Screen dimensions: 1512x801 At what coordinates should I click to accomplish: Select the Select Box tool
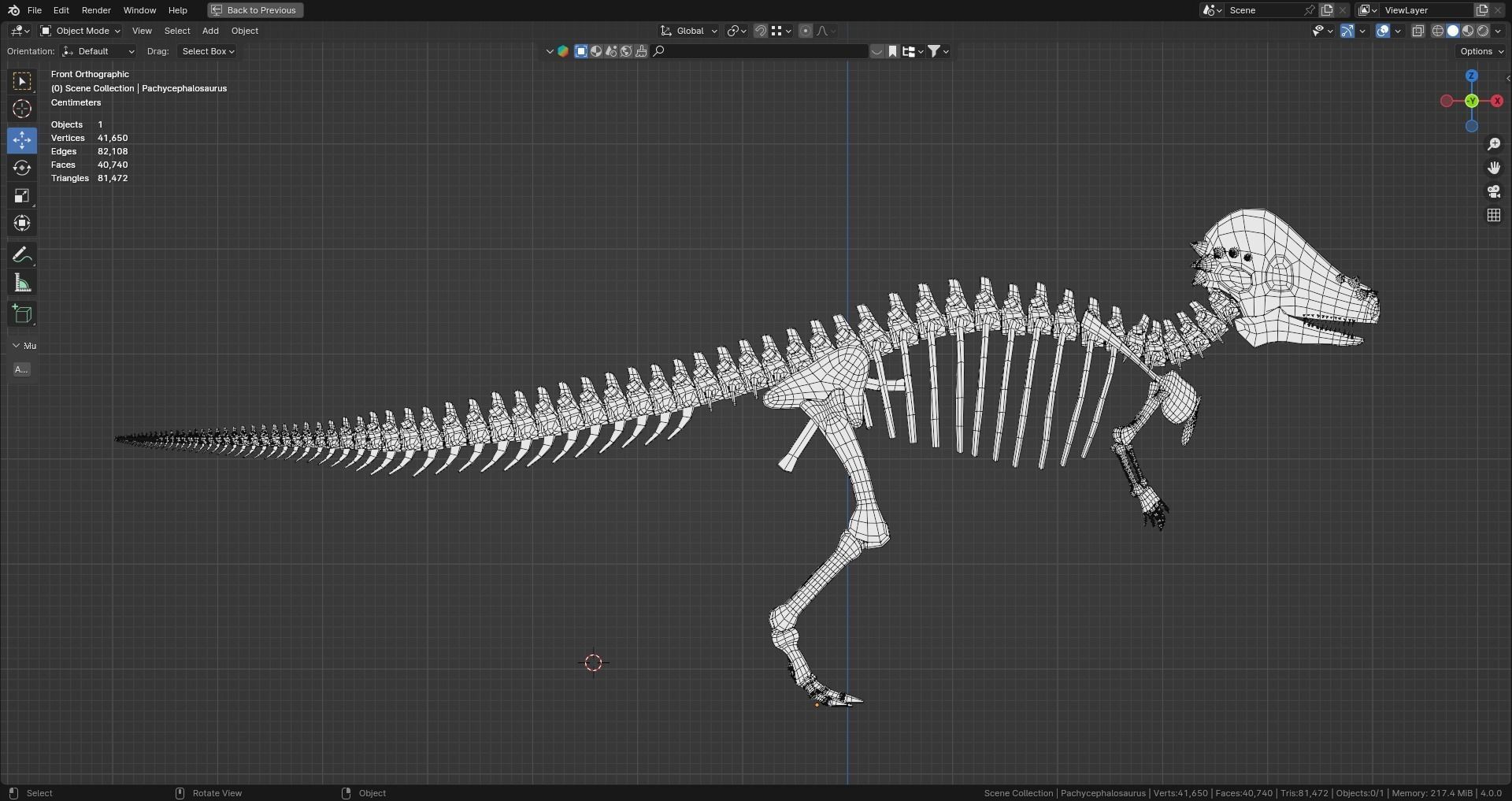point(22,81)
